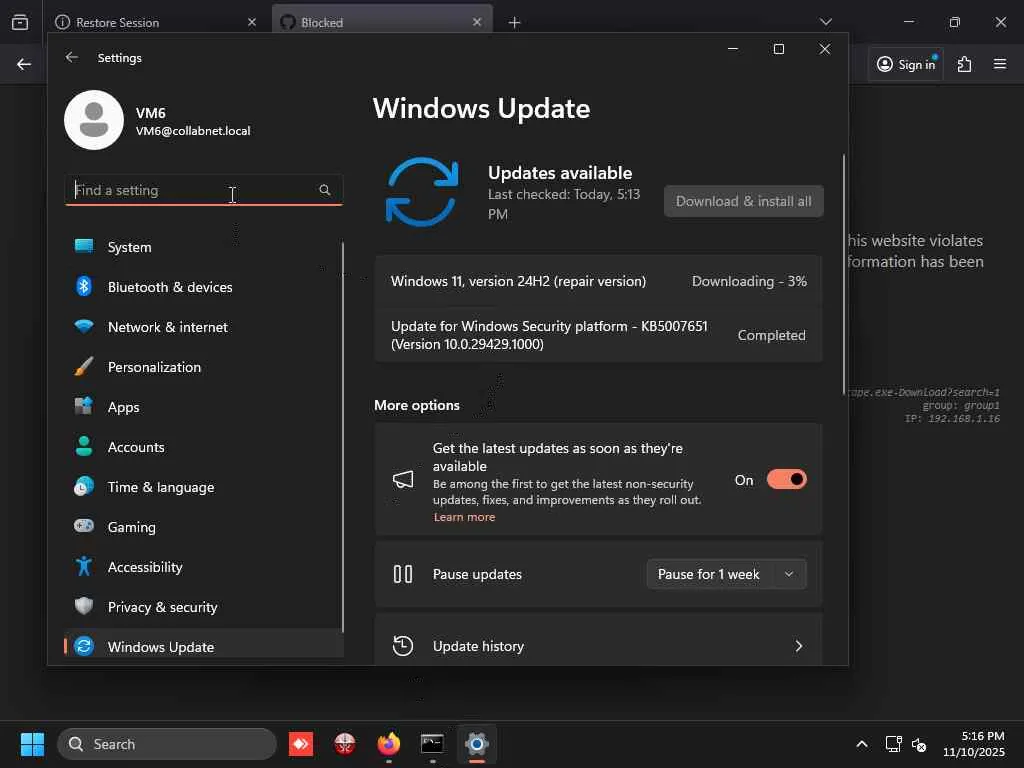Click KB5007651 security platform update row
The width and height of the screenshot is (1024, 768).
tap(598, 335)
